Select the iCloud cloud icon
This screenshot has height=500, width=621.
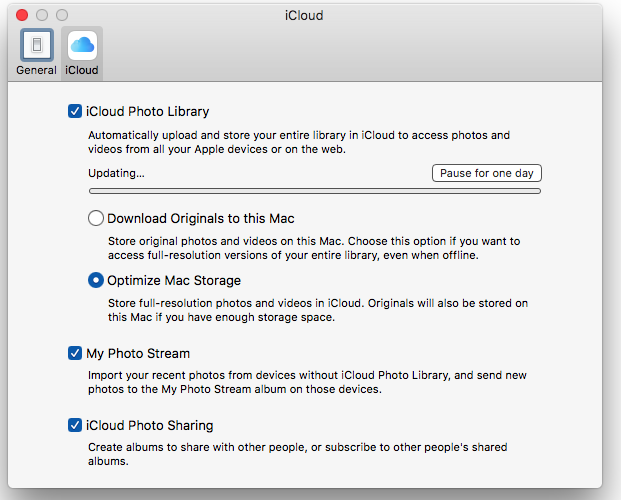pyautogui.click(x=82, y=45)
